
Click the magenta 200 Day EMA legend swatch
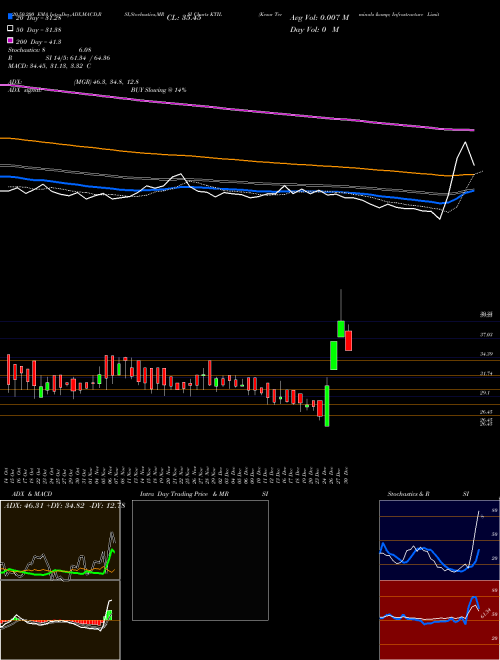10,41
